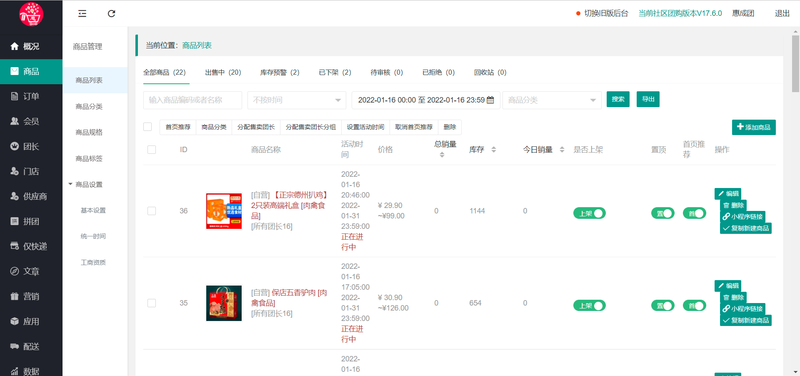The image size is (800, 376).
Task: Open the 商品分类 filter dropdown
Action: click(552, 100)
